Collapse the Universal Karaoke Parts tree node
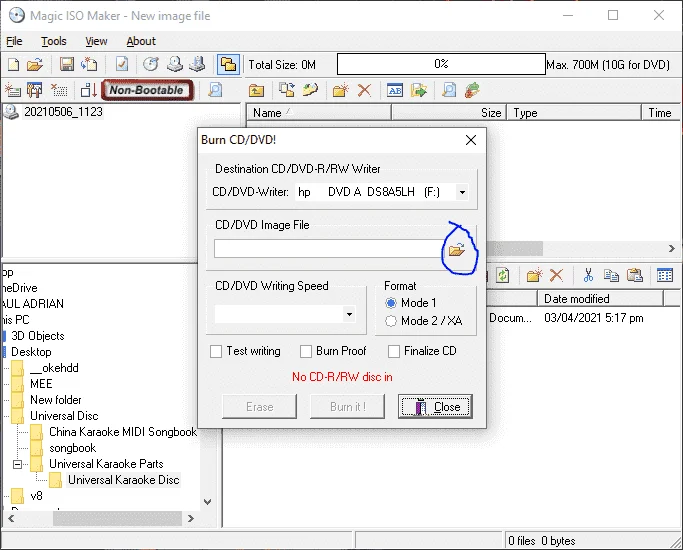This screenshot has height=550, width=683. (17, 464)
